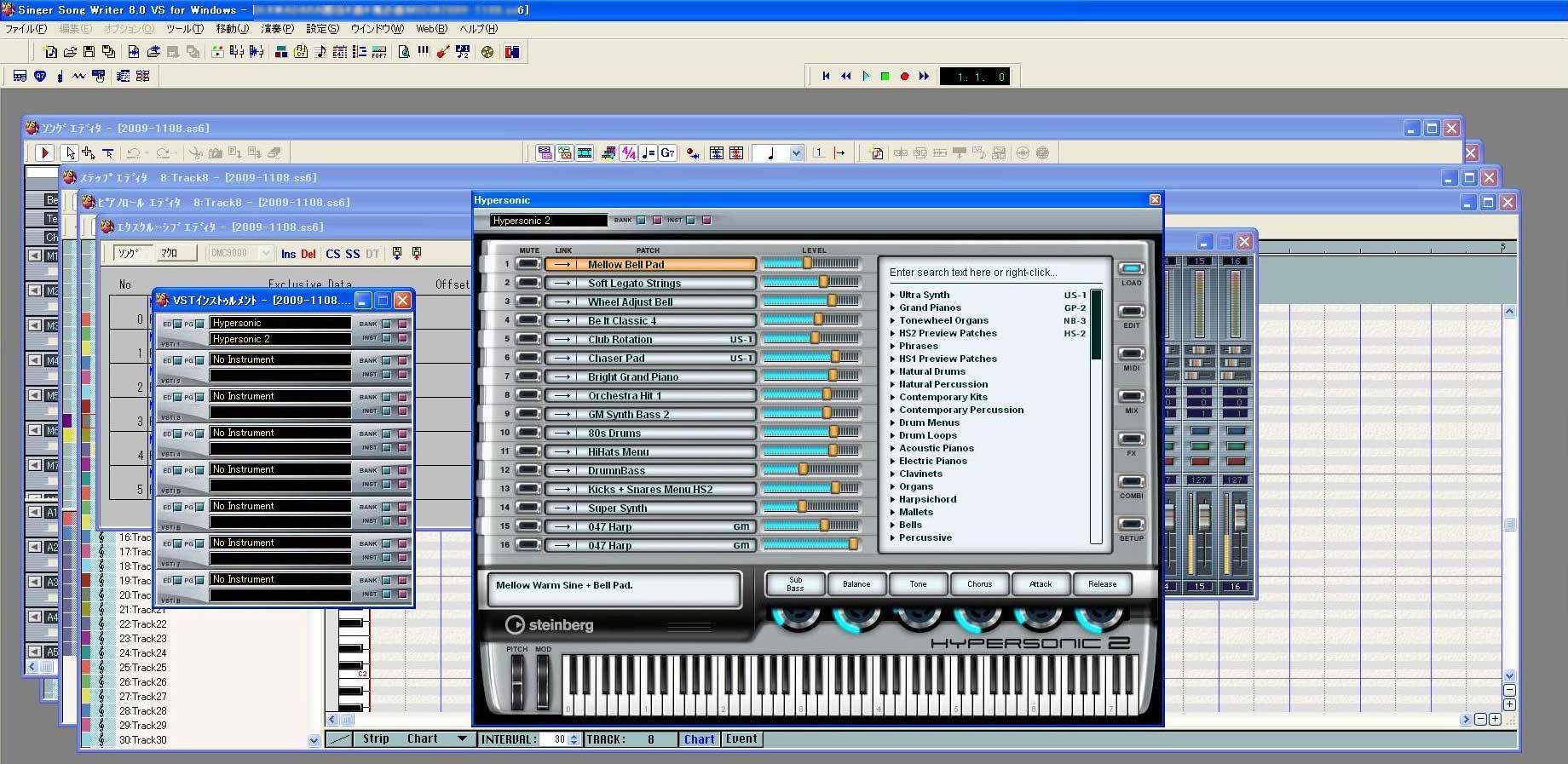
Task: Open the 設定(S) menu
Action: tap(322, 28)
